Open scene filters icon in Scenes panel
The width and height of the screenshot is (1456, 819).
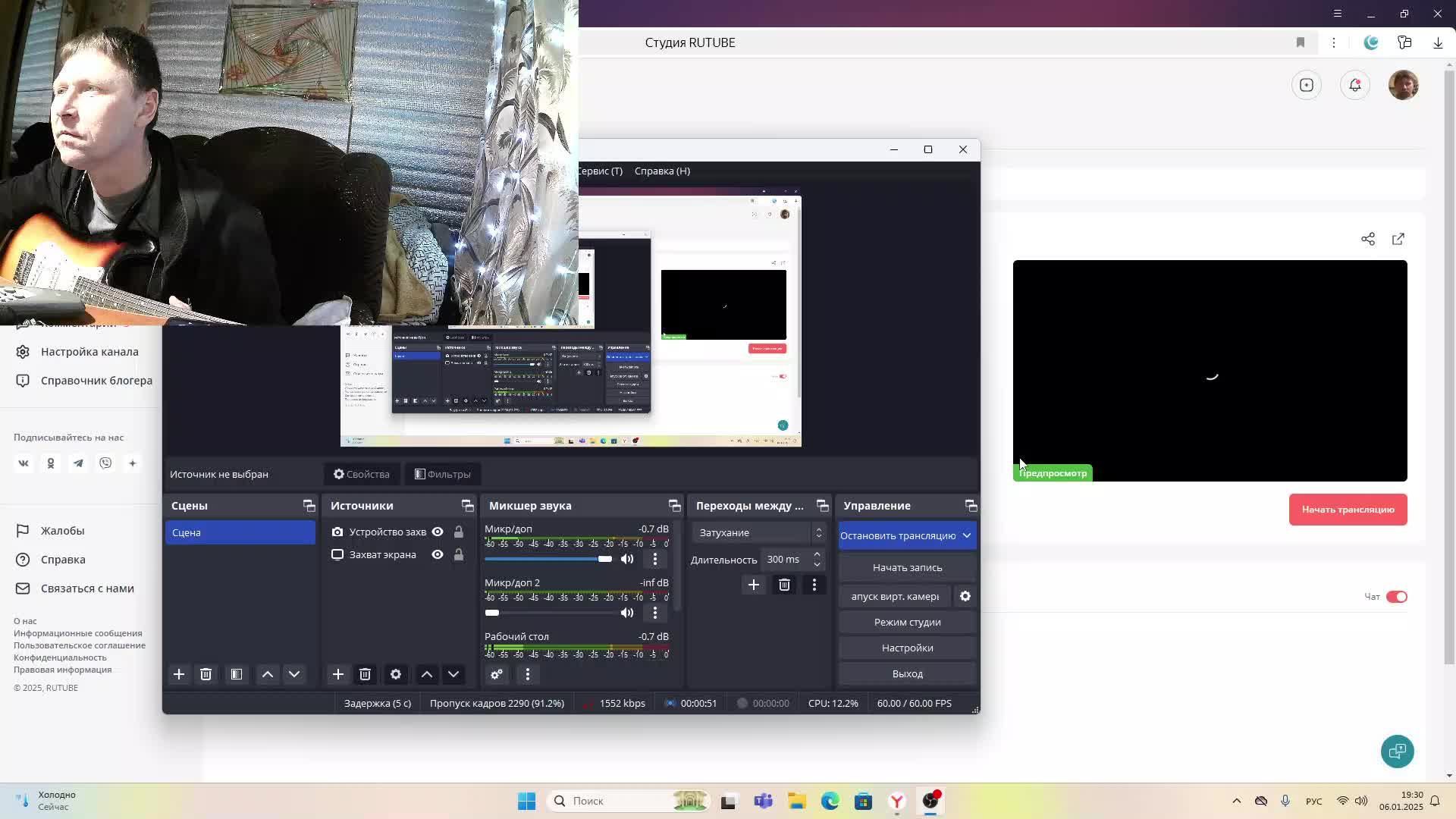pyautogui.click(x=237, y=674)
